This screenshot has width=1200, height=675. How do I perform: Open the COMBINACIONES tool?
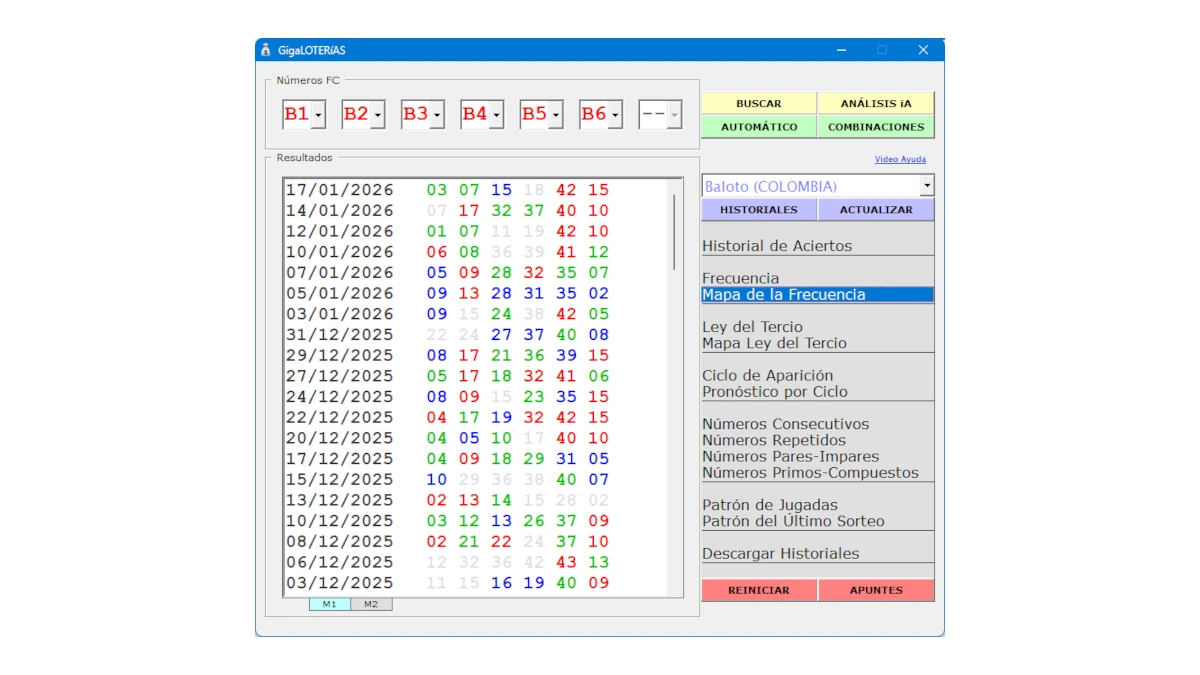click(x=876, y=127)
